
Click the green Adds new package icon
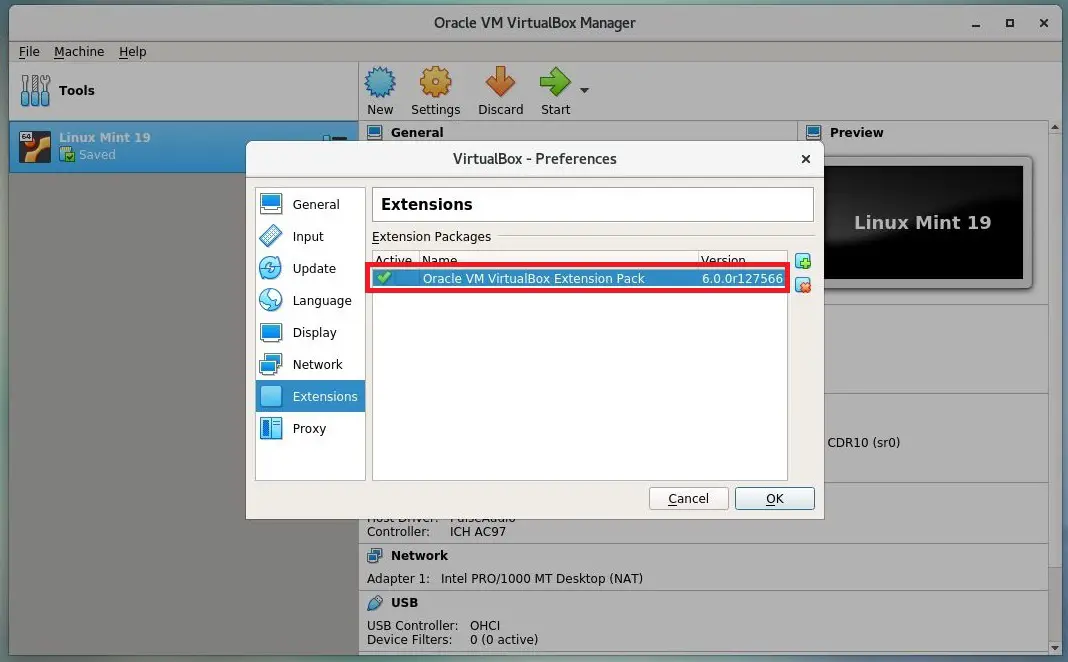pos(803,261)
